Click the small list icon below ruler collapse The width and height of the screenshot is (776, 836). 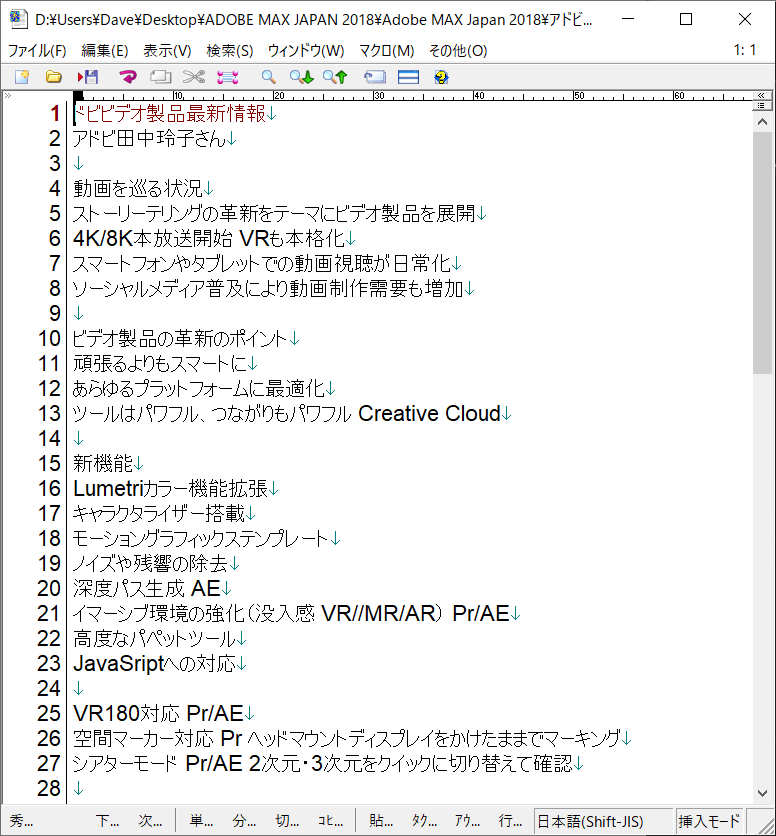pyautogui.click(x=761, y=105)
